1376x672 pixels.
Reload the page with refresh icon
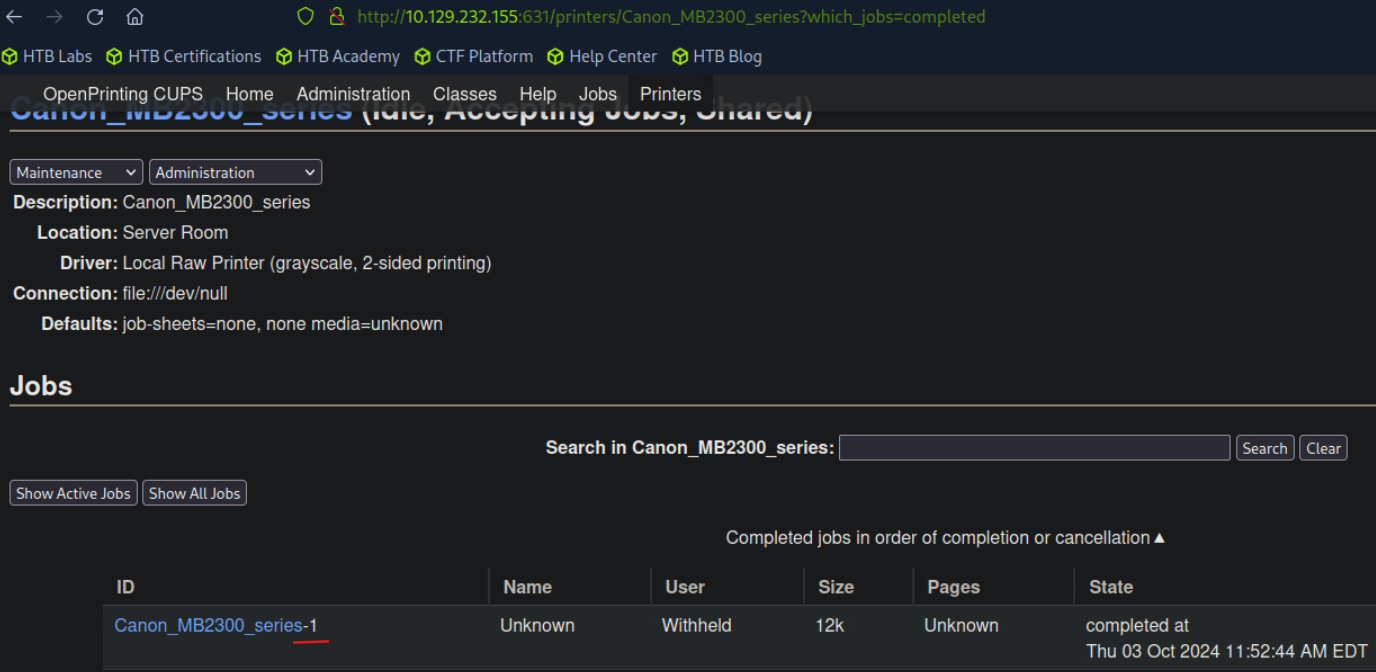95,17
